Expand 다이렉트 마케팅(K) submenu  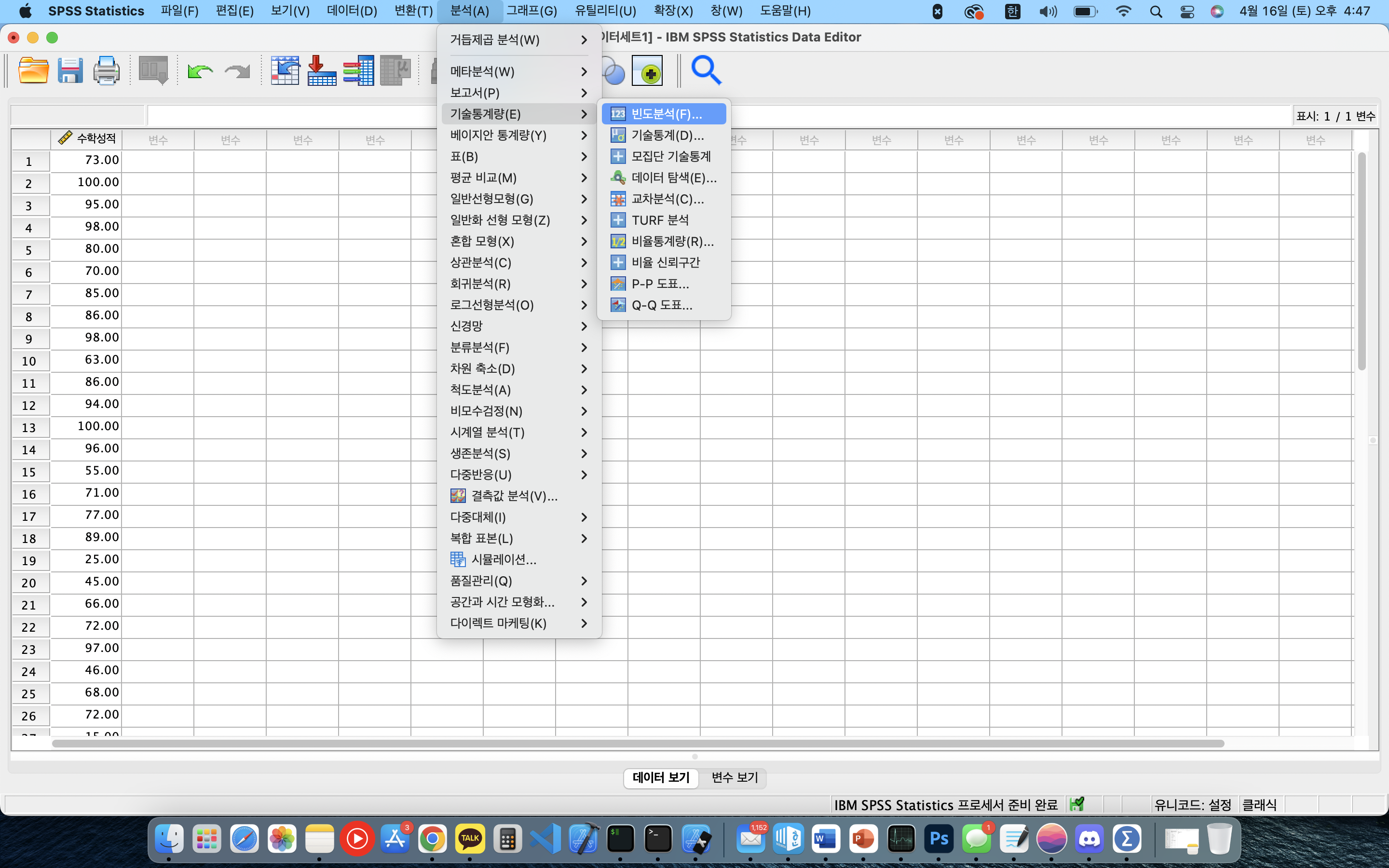click(x=519, y=623)
